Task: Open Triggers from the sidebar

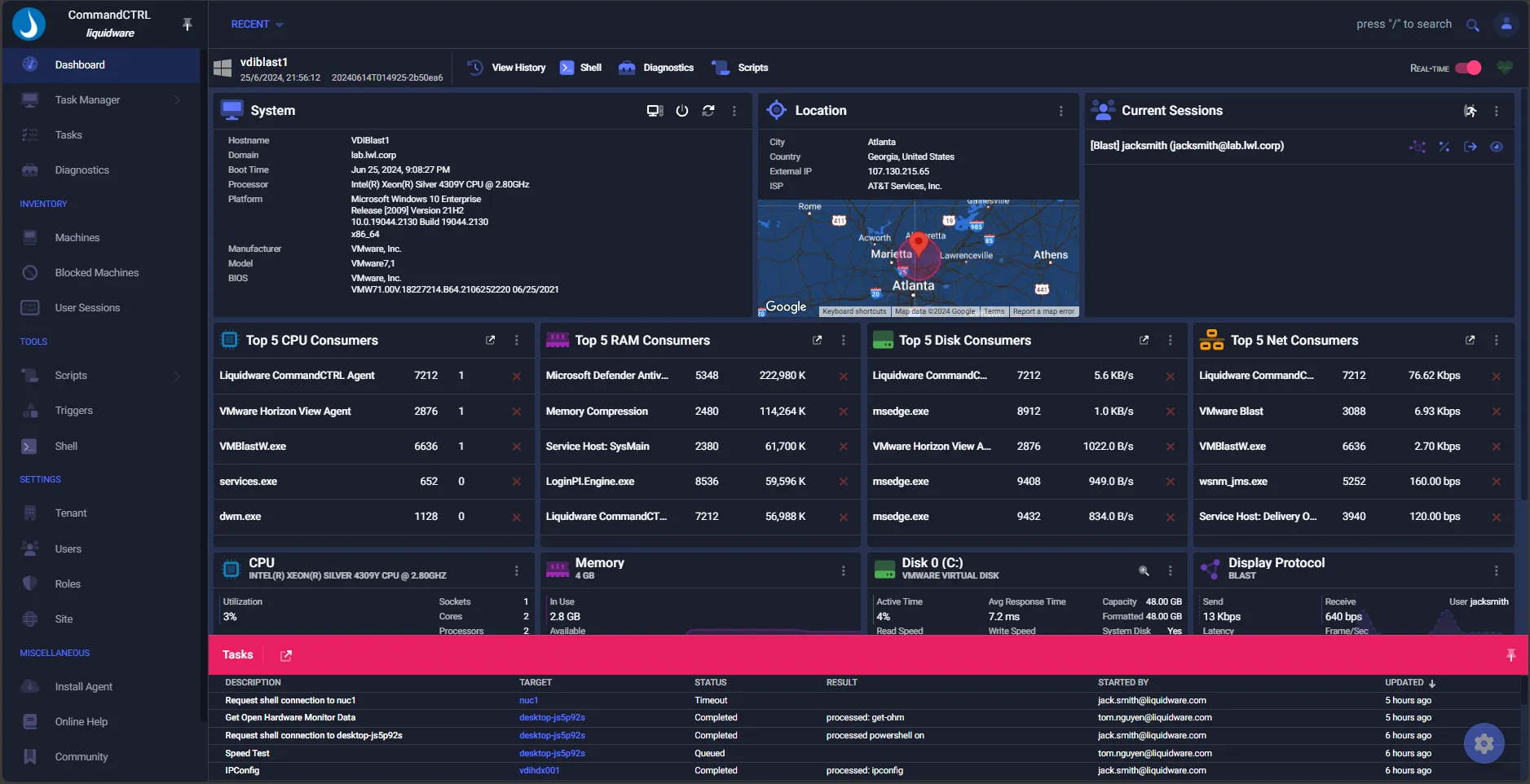Action: pos(101,411)
